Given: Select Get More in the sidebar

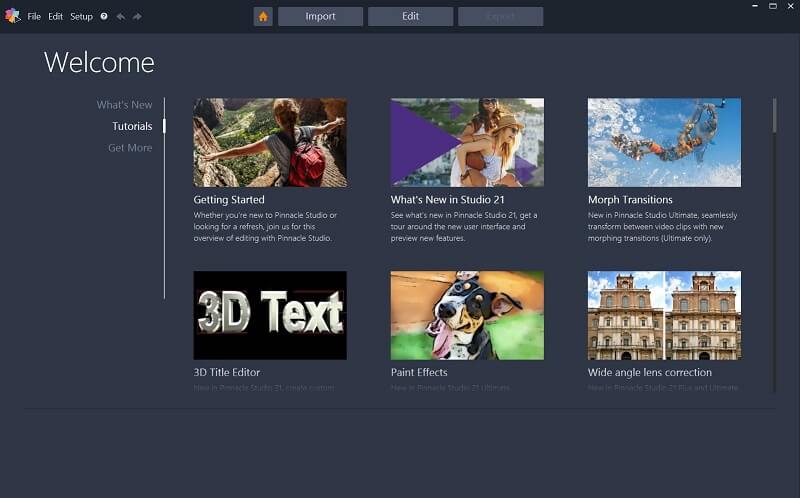Looking at the screenshot, I should point(130,148).
